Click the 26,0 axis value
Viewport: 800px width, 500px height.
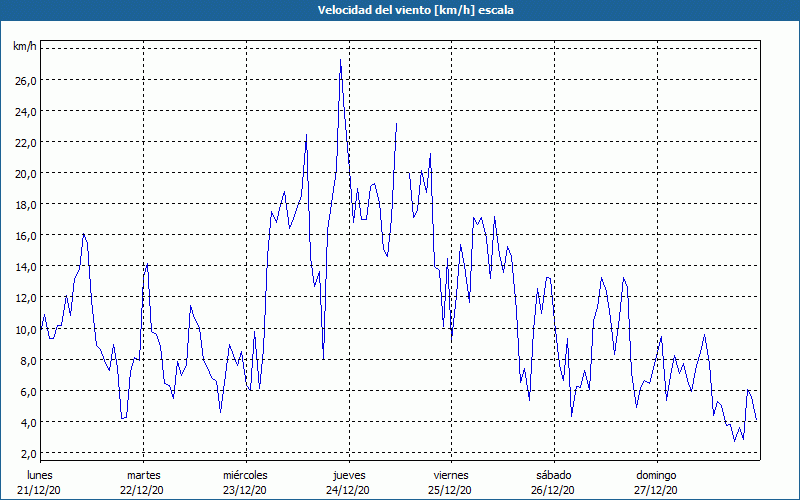click(26, 81)
